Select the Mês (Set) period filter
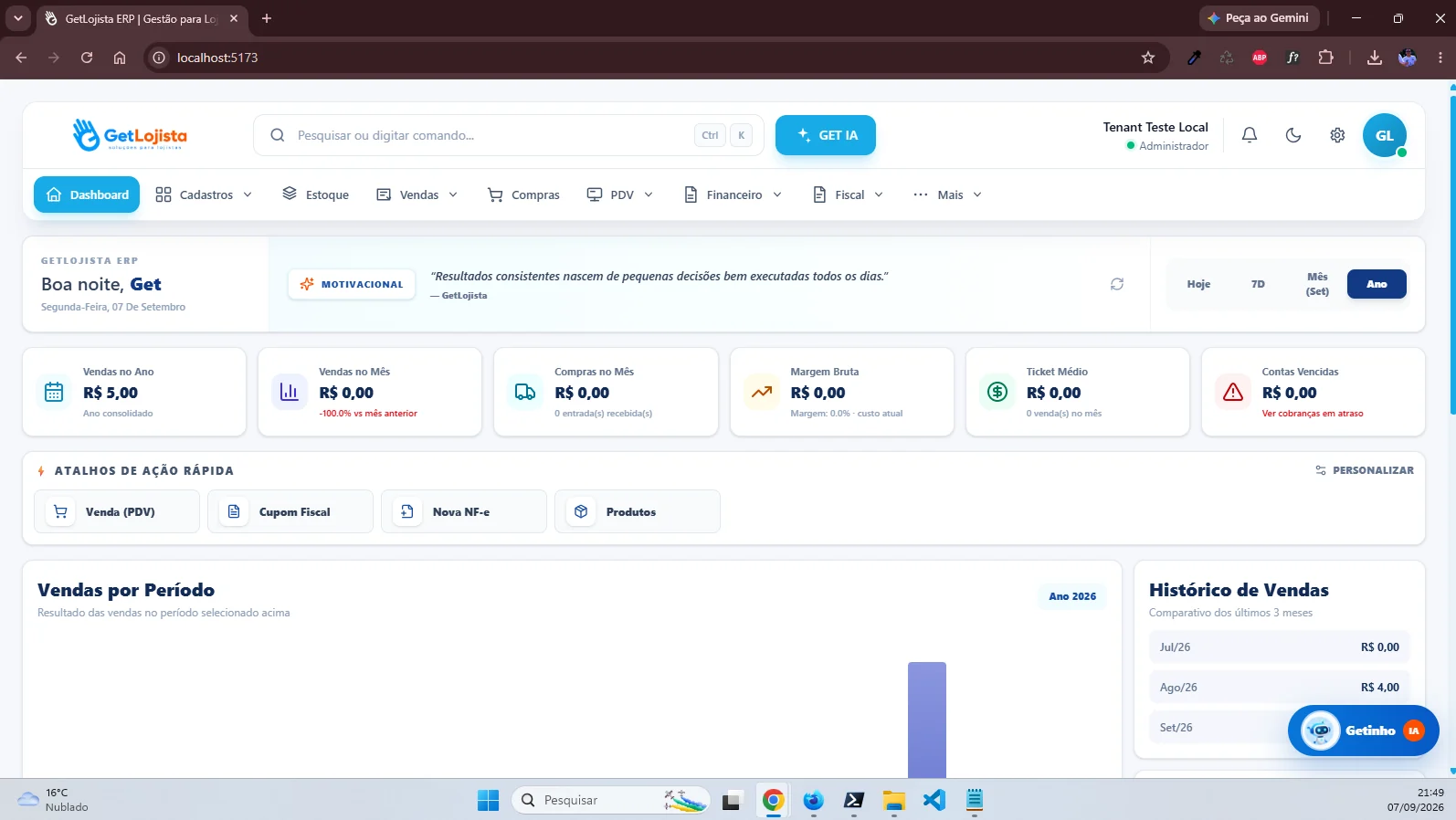1456x820 pixels. point(1317,284)
